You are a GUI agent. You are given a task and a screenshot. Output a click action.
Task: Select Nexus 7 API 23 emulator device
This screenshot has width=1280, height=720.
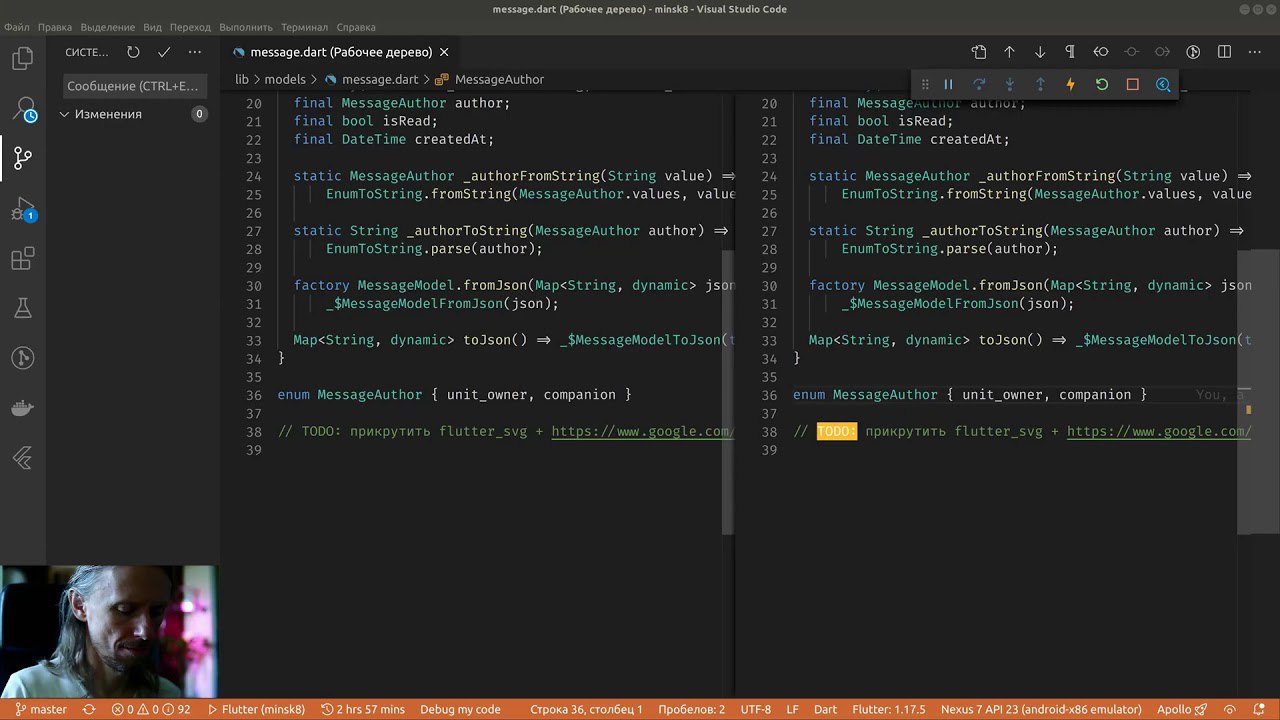[x=1041, y=709]
